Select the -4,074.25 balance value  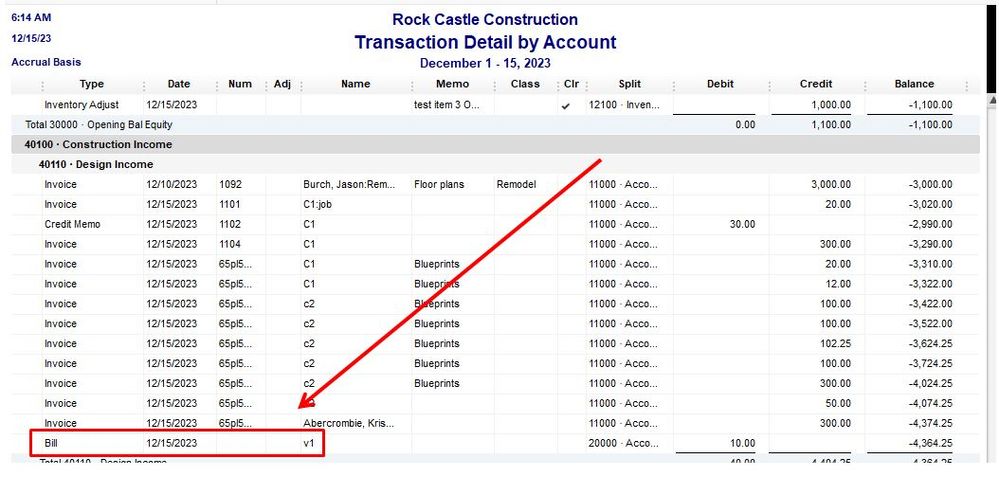(930, 403)
